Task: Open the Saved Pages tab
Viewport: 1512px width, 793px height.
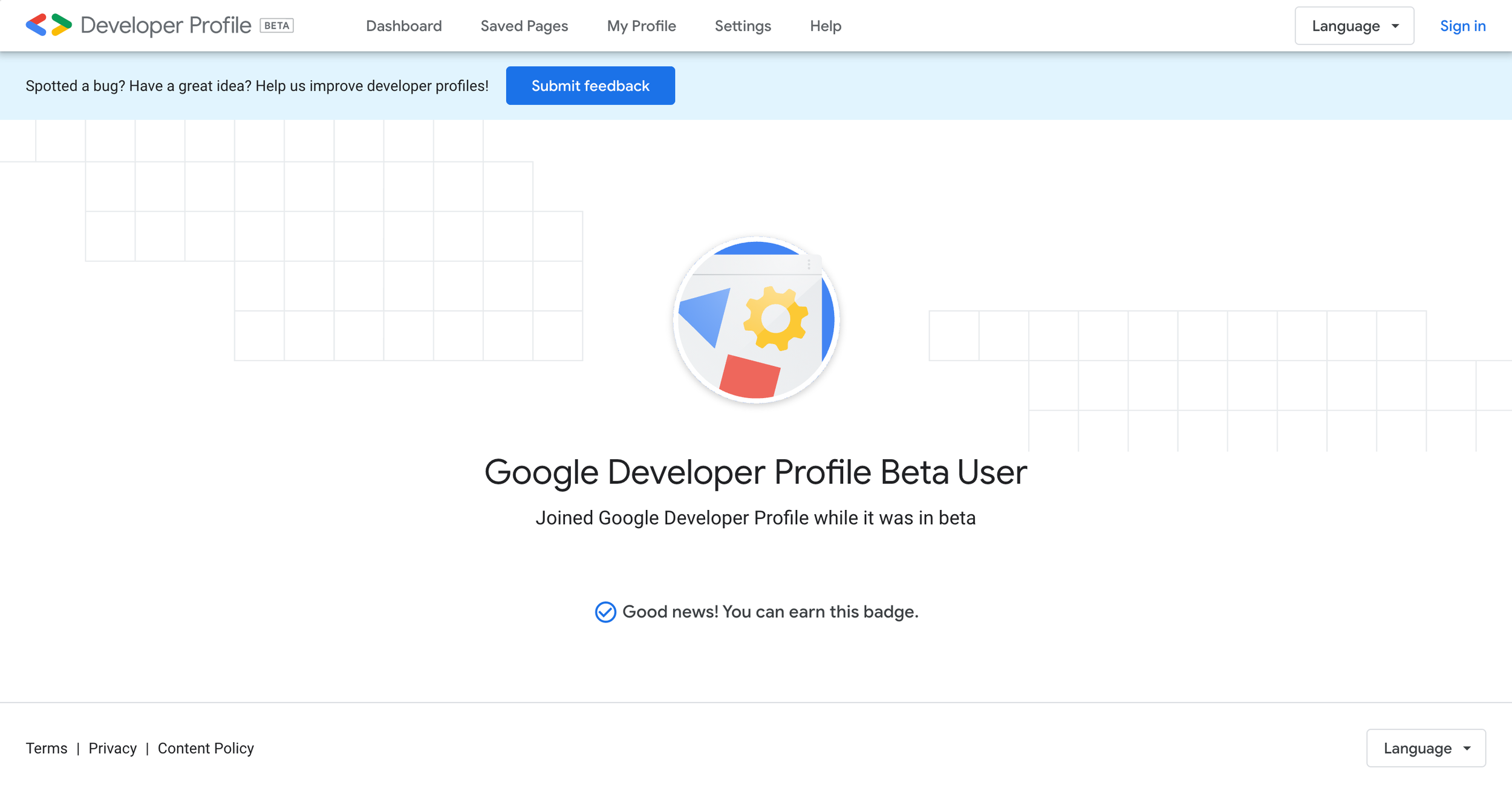Action: coord(524,26)
